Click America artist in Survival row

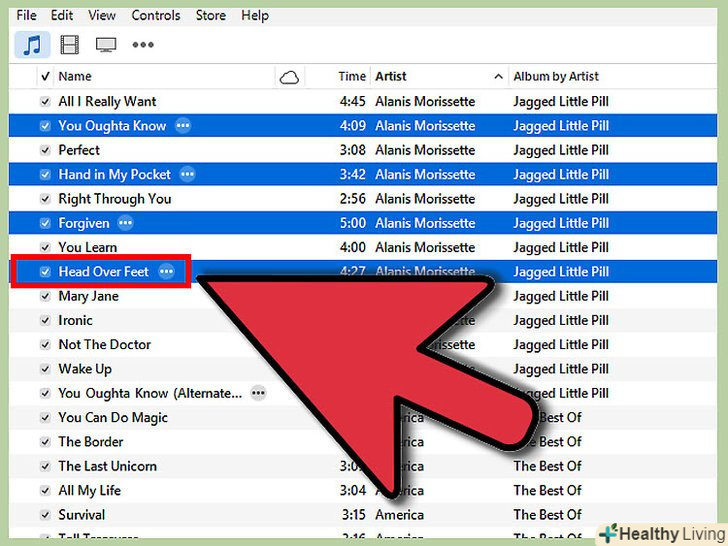pos(399,515)
